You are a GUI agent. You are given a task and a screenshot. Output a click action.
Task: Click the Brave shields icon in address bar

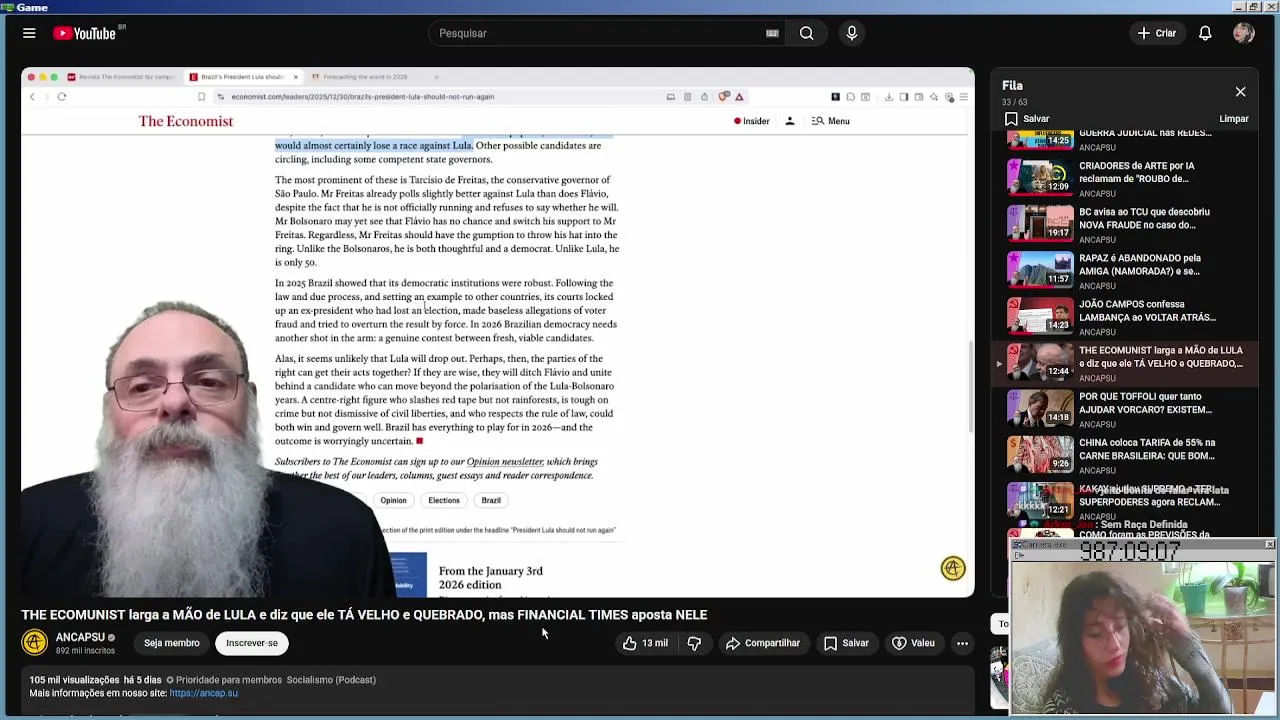[x=724, y=97]
